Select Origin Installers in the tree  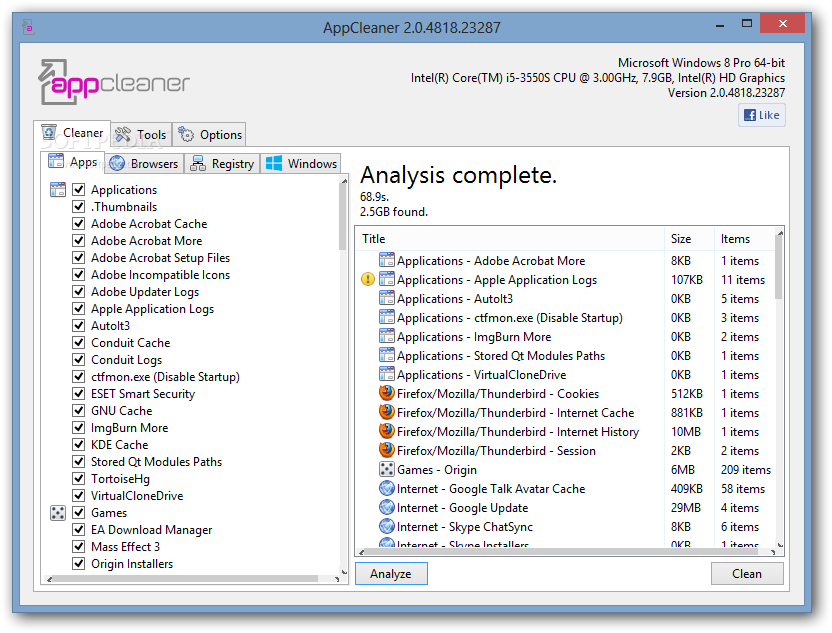pos(132,563)
